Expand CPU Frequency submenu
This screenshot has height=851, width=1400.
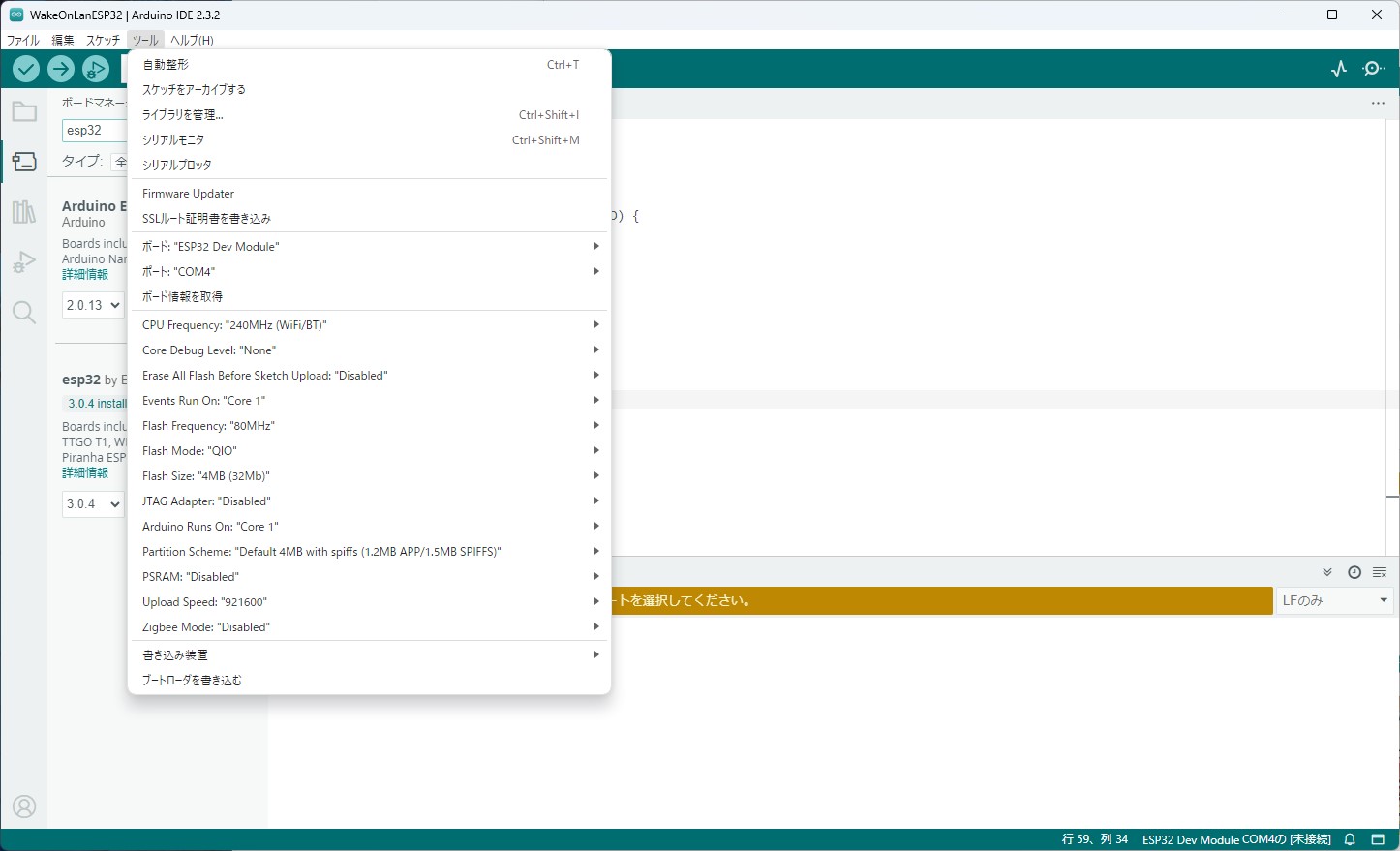coord(369,325)
